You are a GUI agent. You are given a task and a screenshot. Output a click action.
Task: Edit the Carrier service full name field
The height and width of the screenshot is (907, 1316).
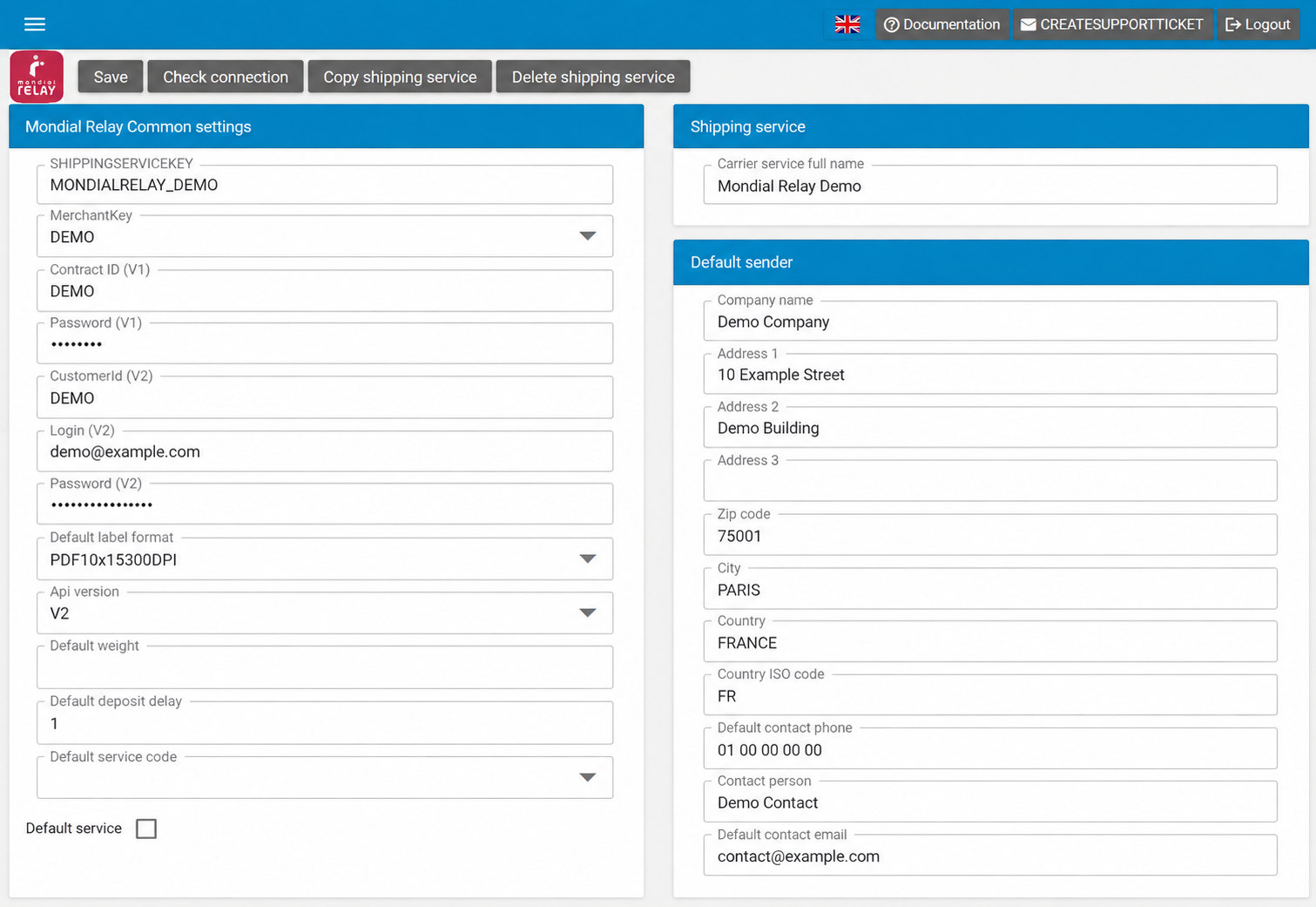coord(990,185)
